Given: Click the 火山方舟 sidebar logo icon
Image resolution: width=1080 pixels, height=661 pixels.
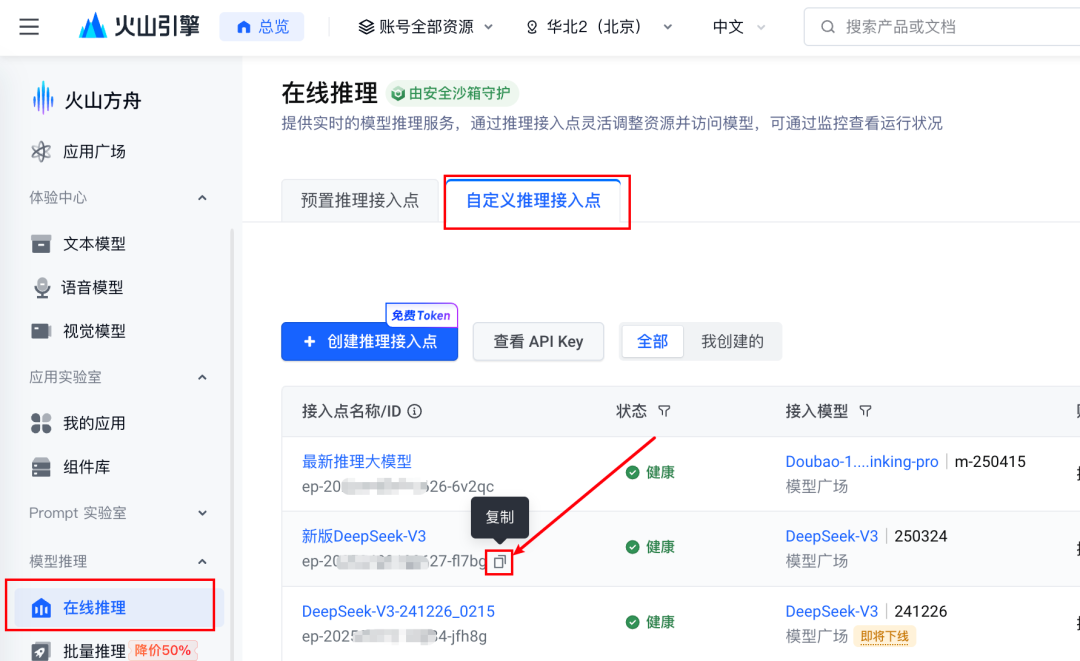Looking at the screenshot, I should point(43,98).
